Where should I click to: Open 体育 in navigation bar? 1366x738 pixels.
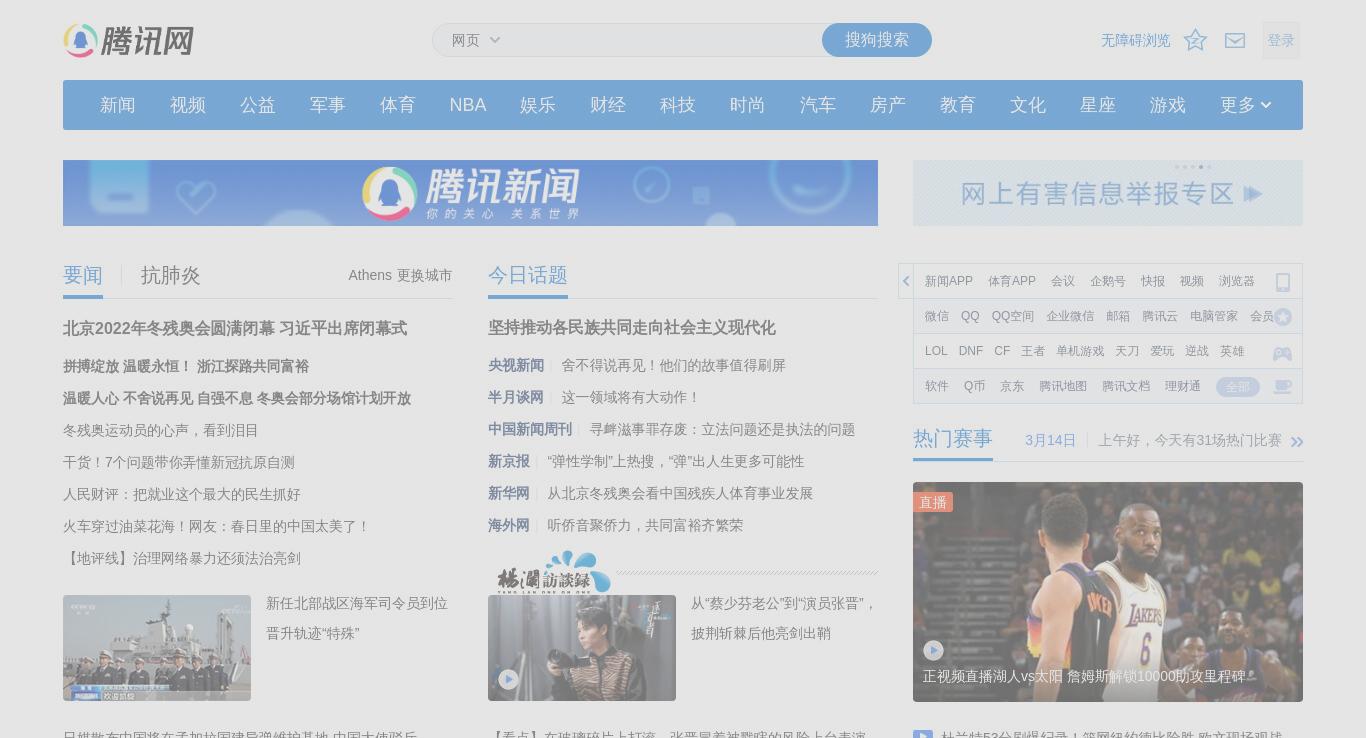coord(398,105)
